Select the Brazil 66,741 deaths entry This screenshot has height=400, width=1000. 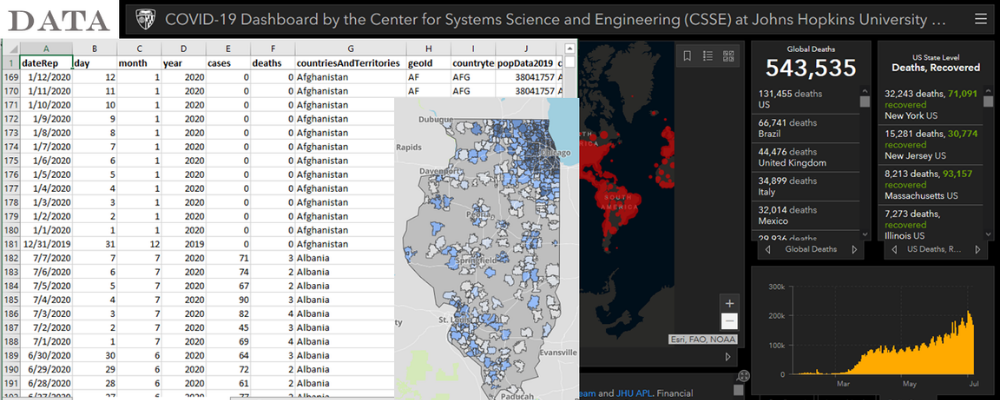805,128
